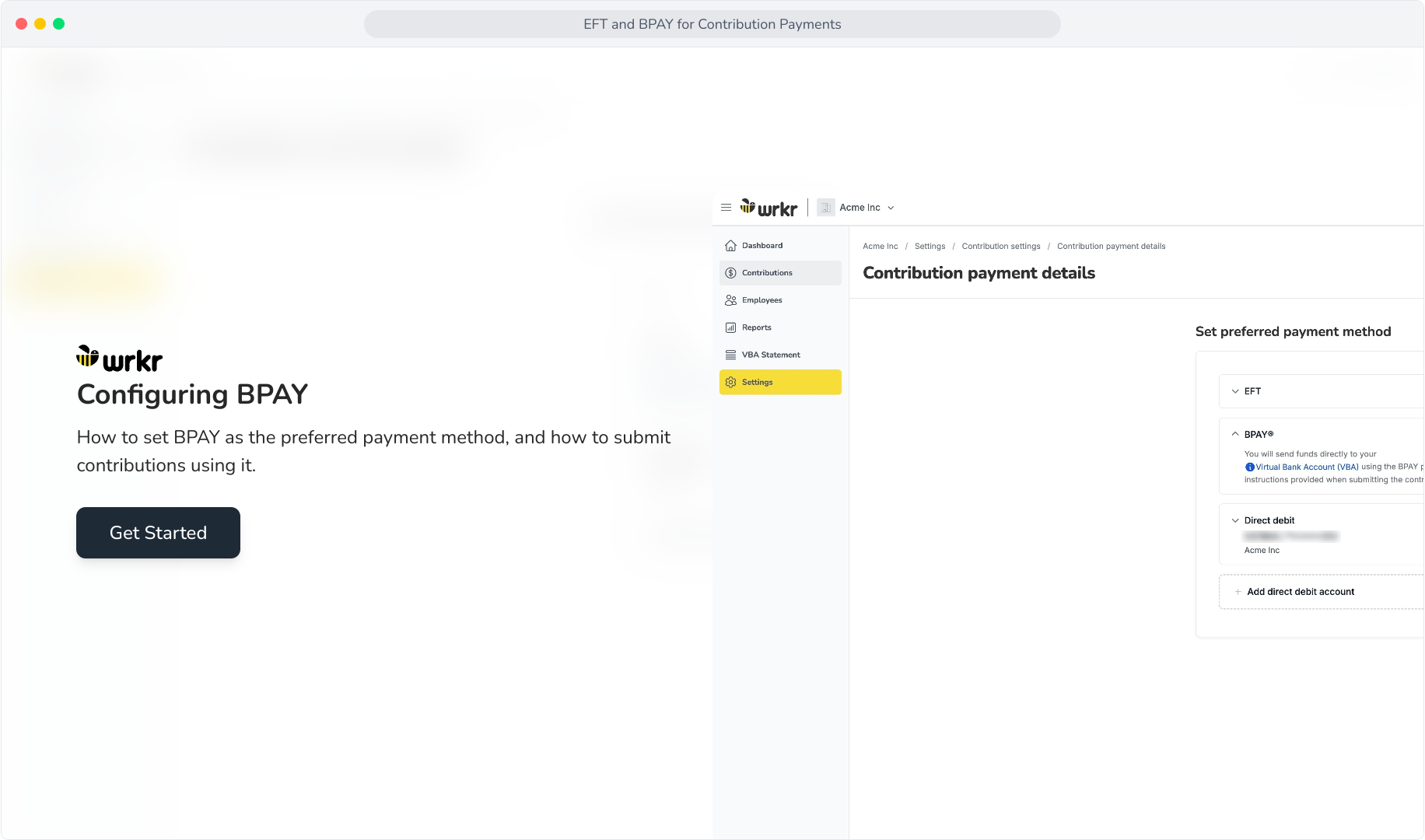Go to Contribution settings breadcrumb
This screenshot has width=1425, height=840.
pyautogui.click(x=1000, y=247)
